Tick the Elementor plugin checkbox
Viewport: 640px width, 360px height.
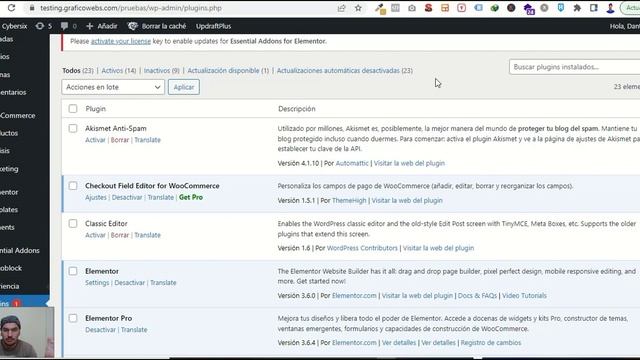[x=73, y=271]
